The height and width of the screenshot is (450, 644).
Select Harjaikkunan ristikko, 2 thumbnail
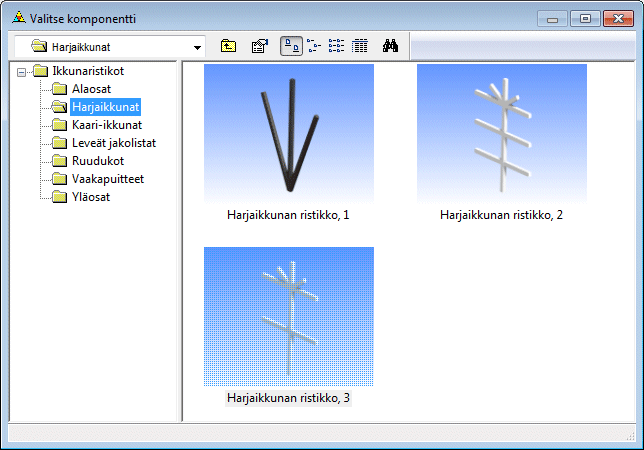tap(501, 134)
